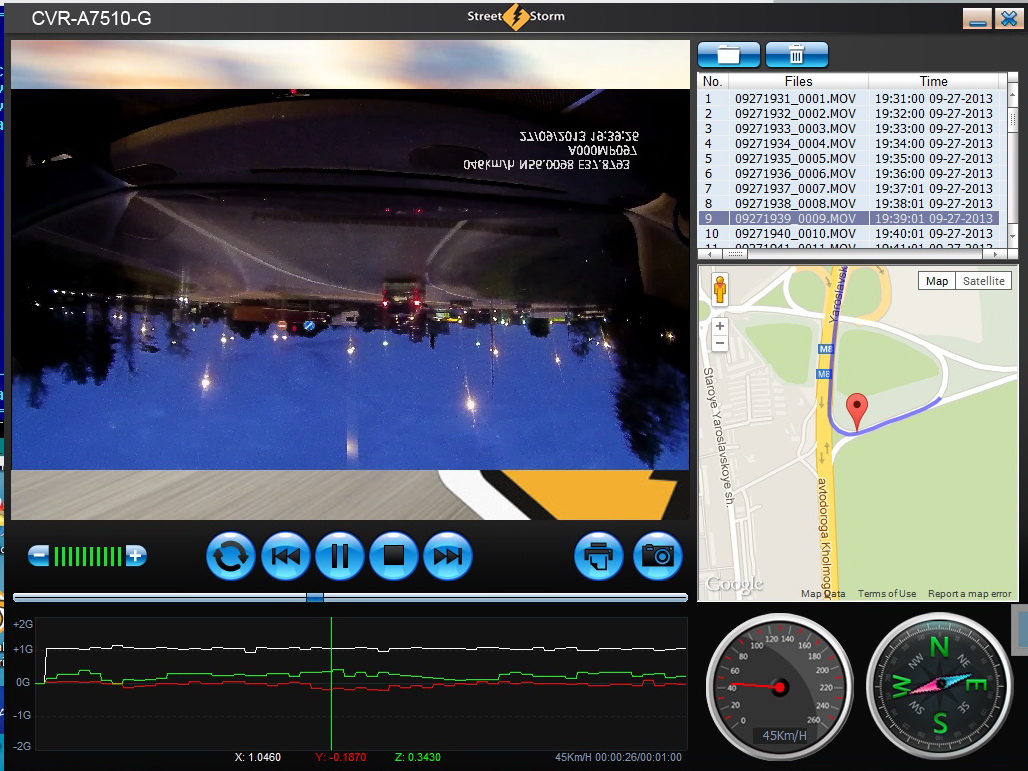Select file 09271940_0010.MOV in list

coord(795,234)
